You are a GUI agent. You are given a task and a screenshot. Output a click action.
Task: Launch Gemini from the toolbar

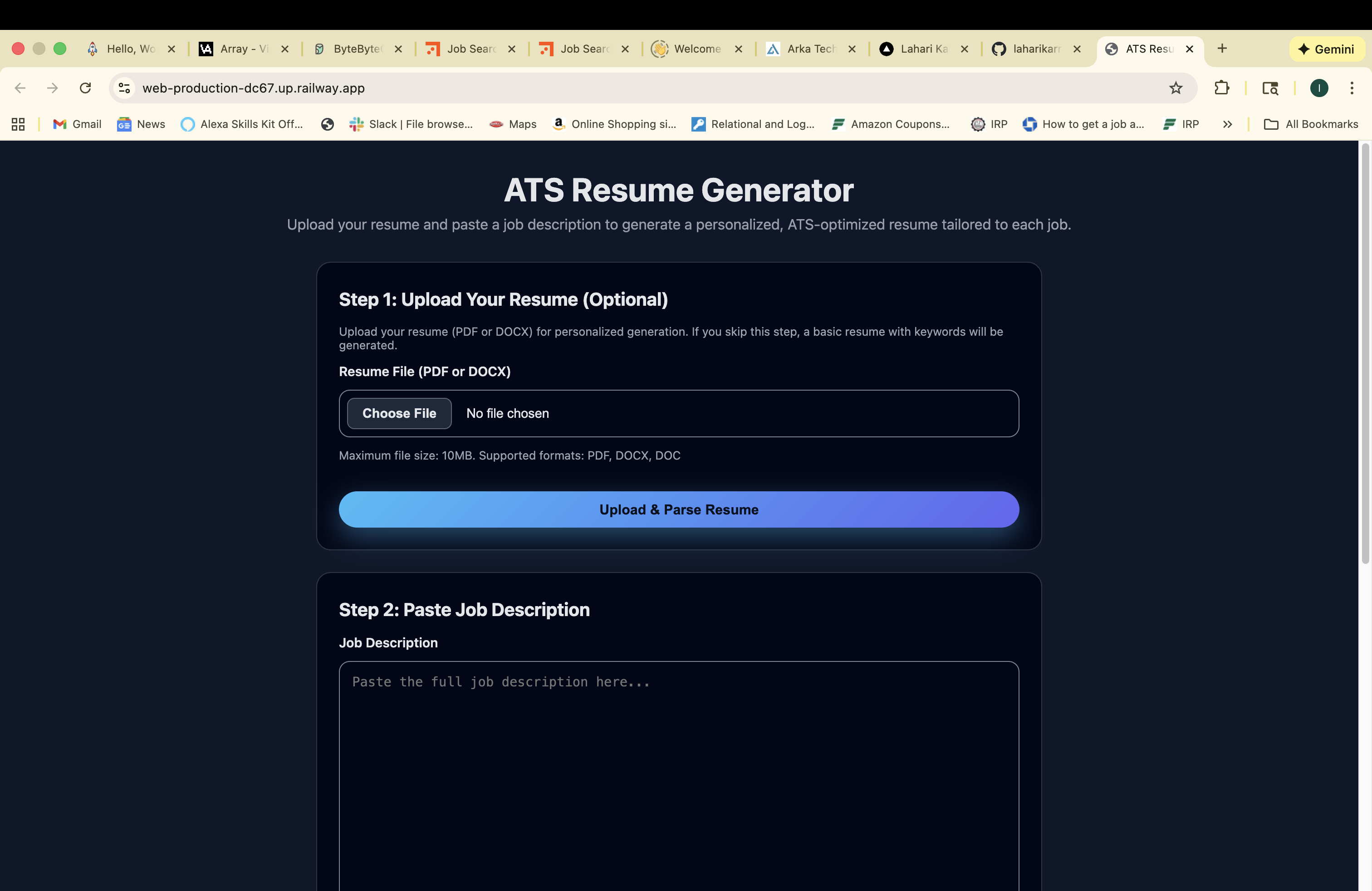pos(1327,49)
